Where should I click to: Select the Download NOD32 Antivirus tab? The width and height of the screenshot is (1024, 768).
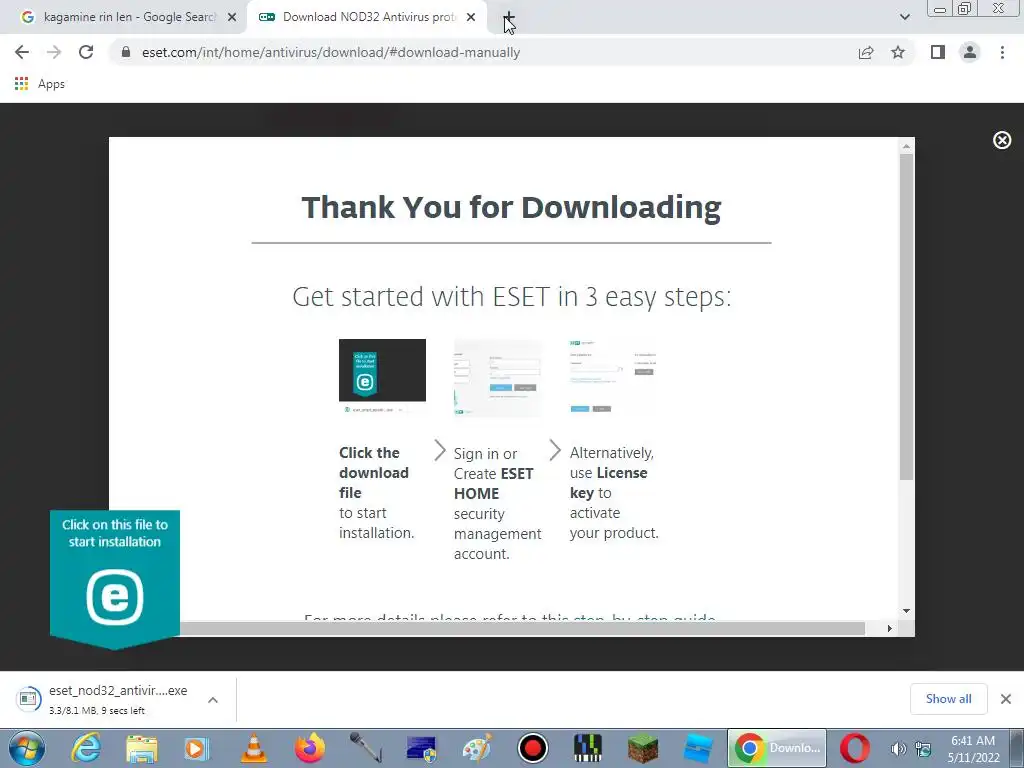pyautogui.click(x=368, y=18)
